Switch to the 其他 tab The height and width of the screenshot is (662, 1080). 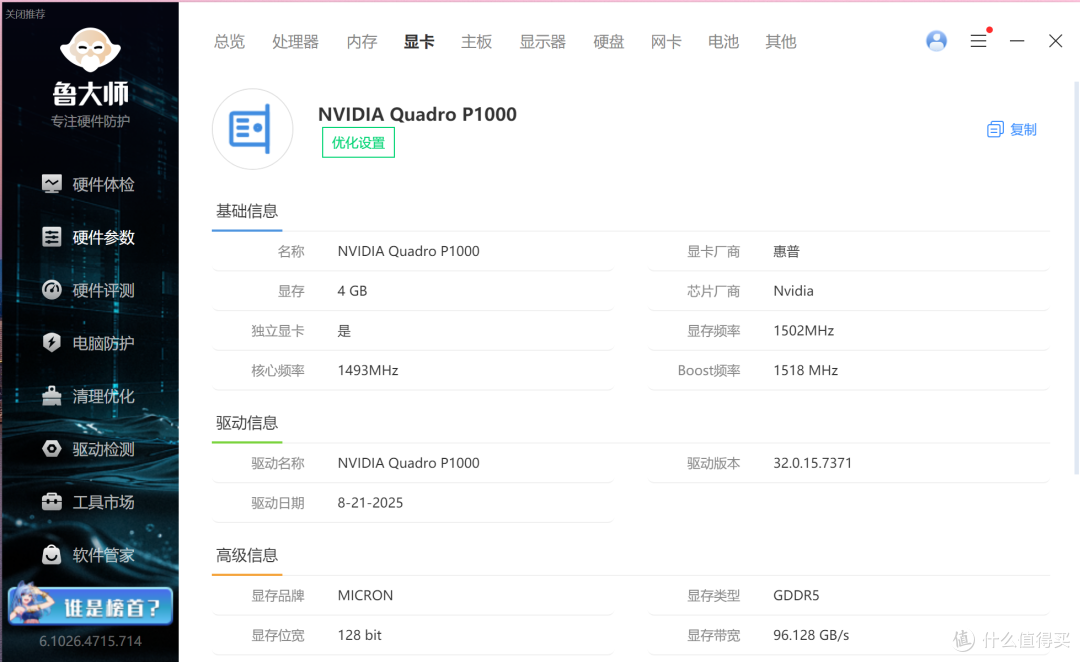(x=780, y=42)
